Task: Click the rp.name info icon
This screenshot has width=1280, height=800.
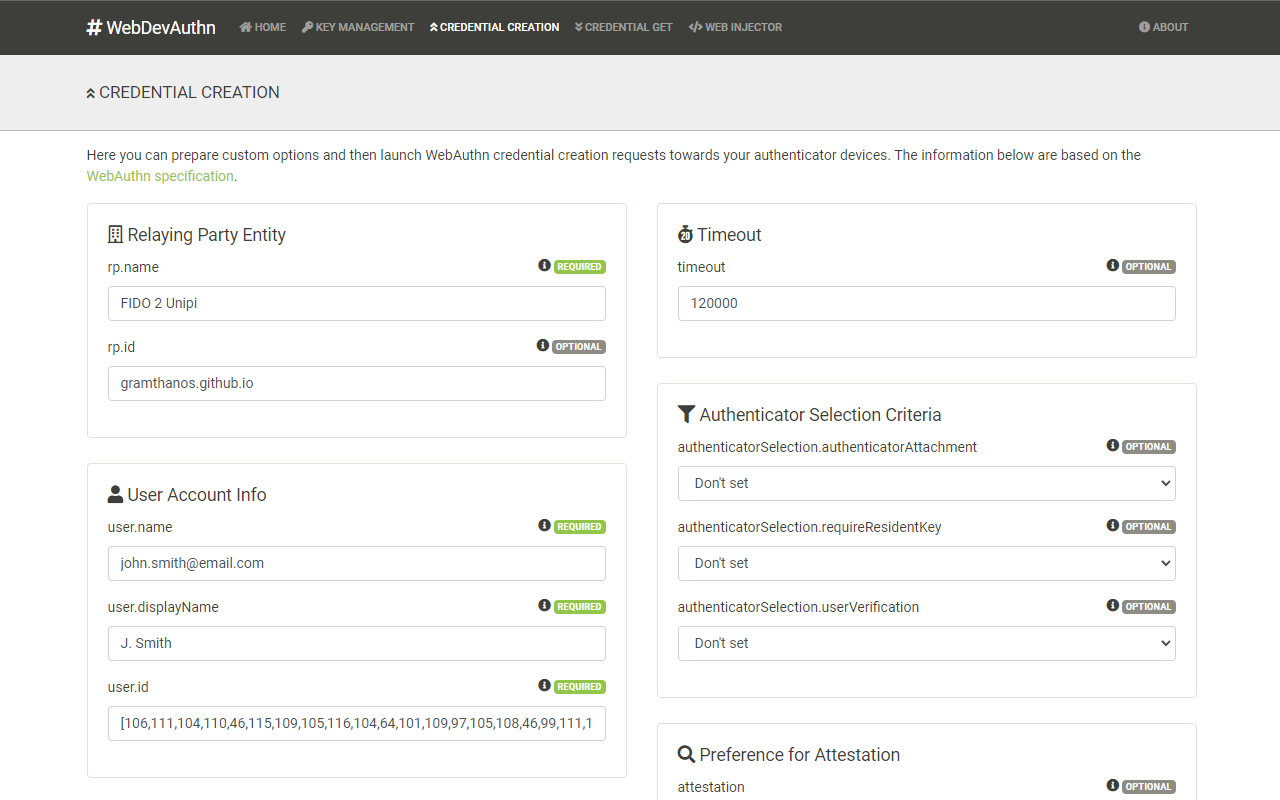Action: coord(544,266)
